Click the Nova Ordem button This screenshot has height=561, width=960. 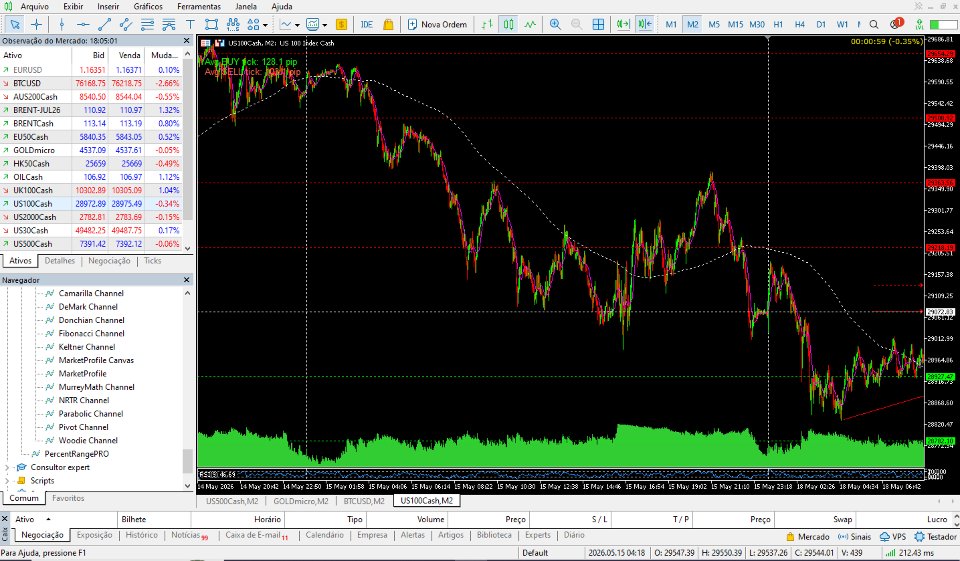437,24
